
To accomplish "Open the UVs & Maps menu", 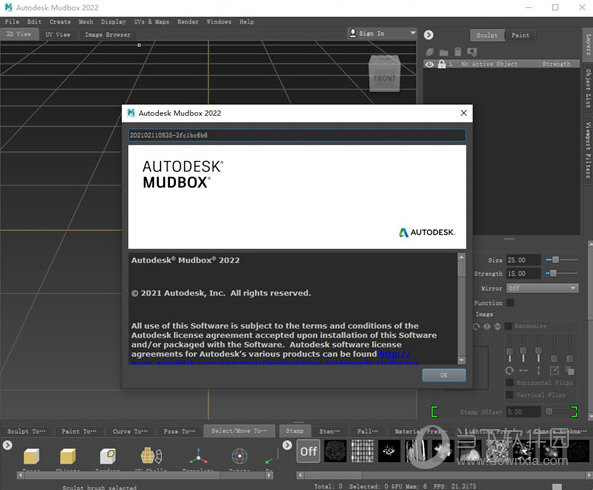I will click(x=151, y=22).
